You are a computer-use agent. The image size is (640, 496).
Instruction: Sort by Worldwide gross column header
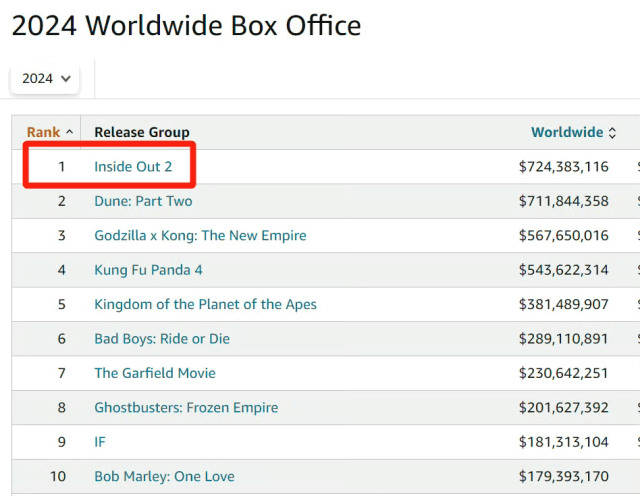[x=567, y=132]
